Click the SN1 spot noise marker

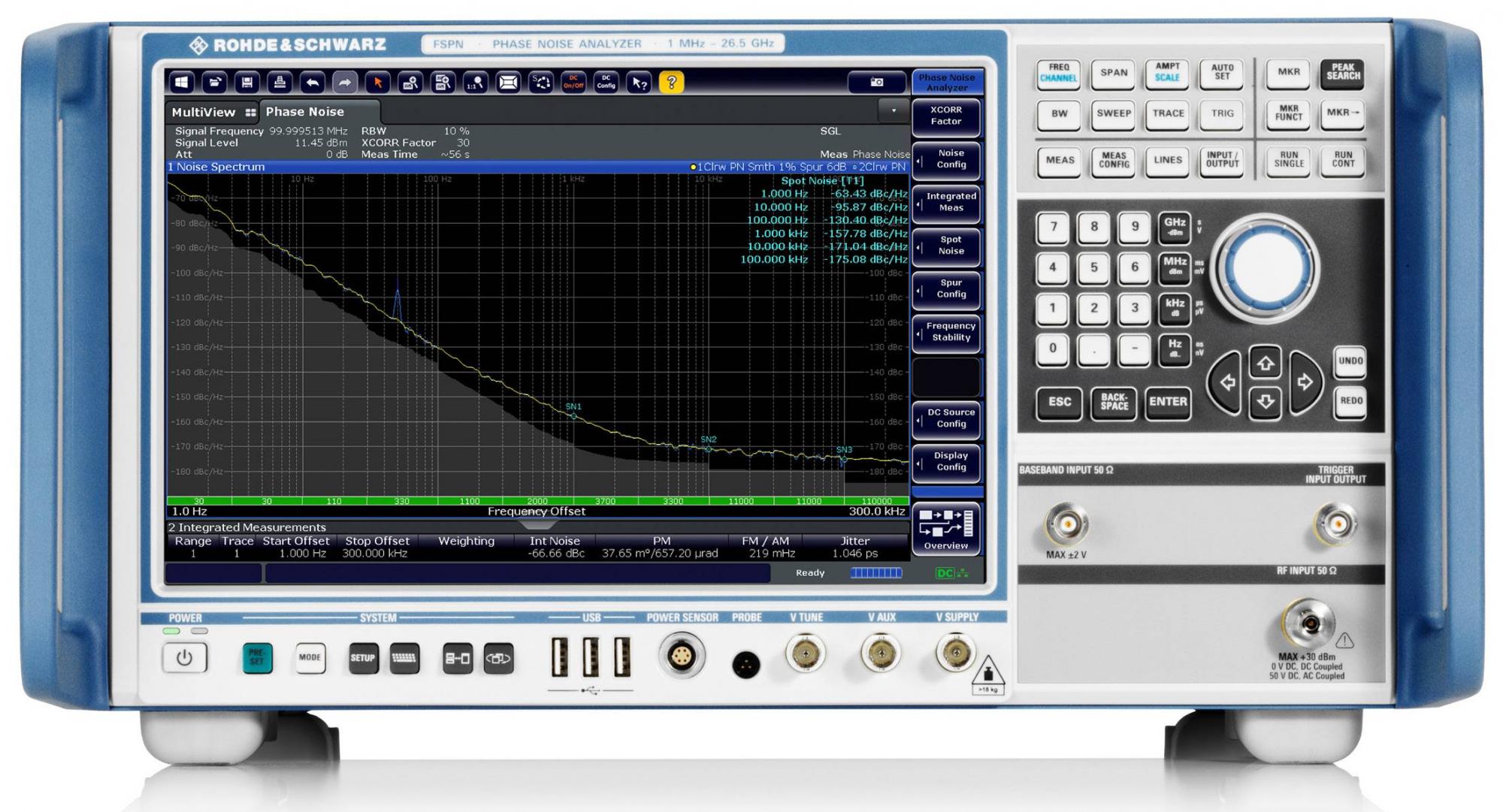[574, 415]
